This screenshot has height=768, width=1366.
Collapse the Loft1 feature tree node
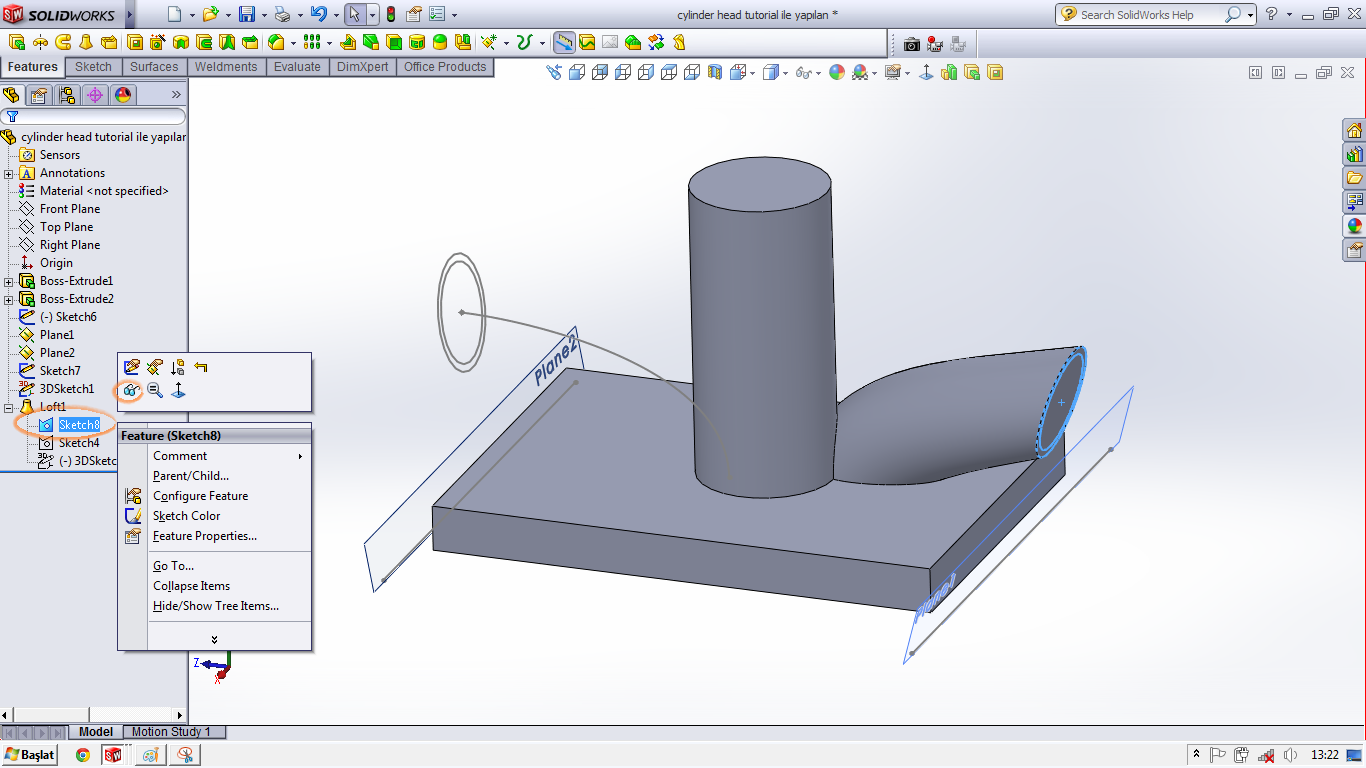[9, 407]
